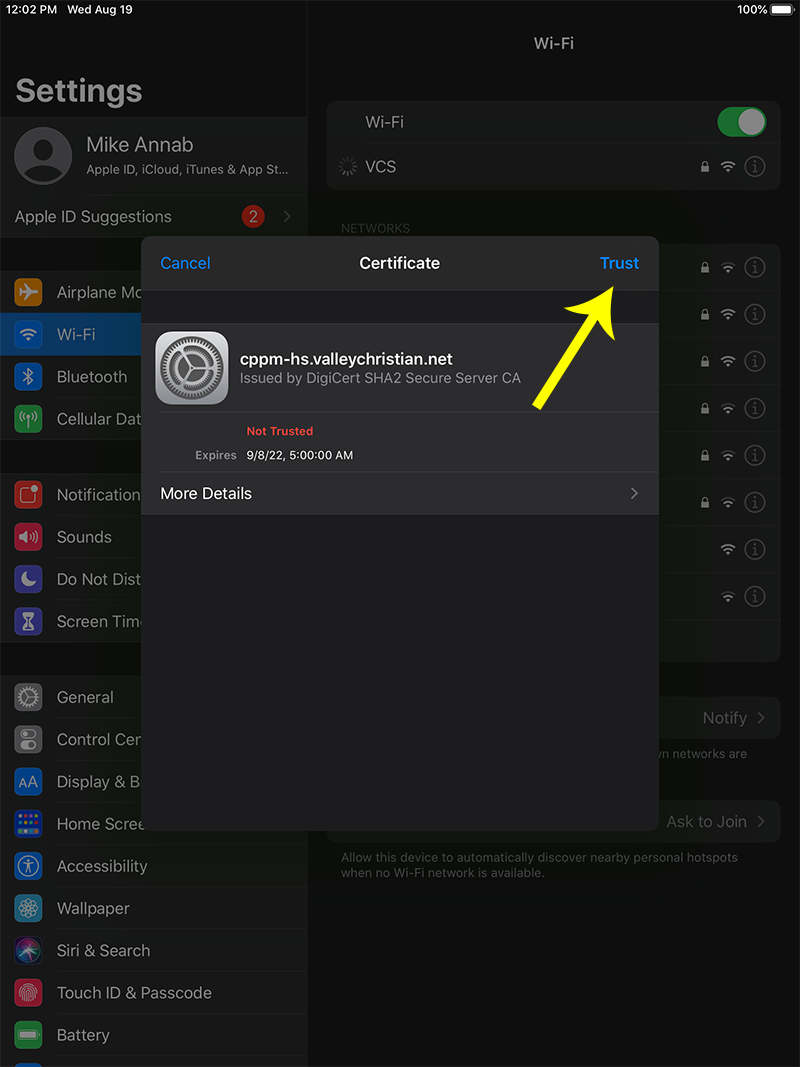The height and width of the screenshot is (1067, 800).
Task: Open the Ask to Join option
Action: (x=715, y=821)
